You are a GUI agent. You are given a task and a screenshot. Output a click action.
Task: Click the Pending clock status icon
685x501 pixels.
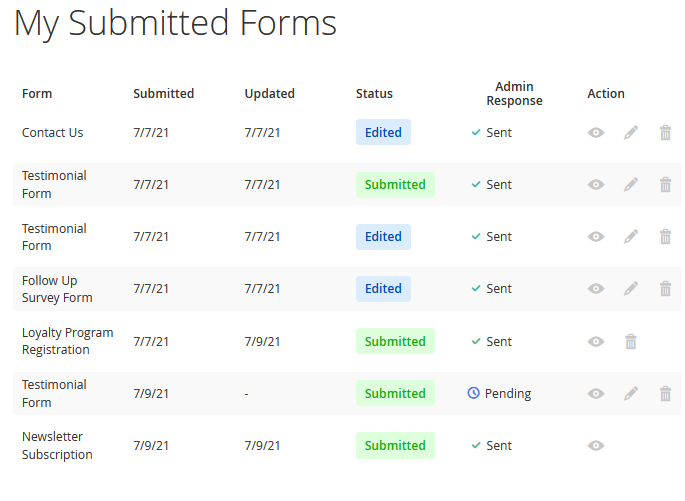tap(474, 394)
